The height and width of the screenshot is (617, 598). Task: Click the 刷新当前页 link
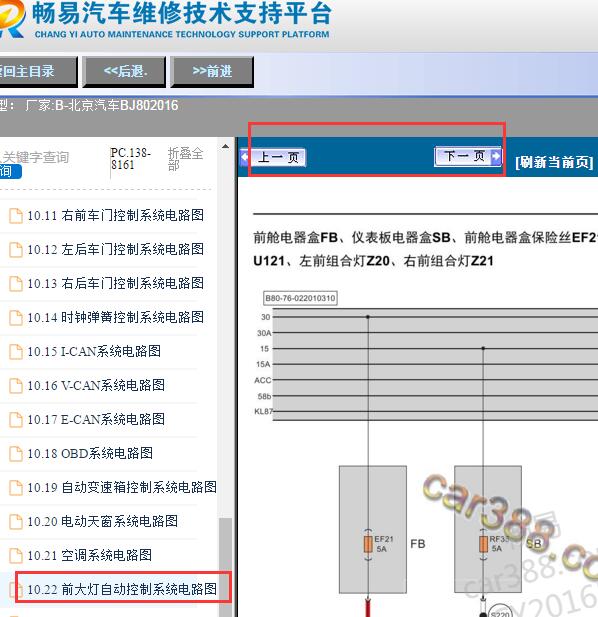[x=554, y=162]
